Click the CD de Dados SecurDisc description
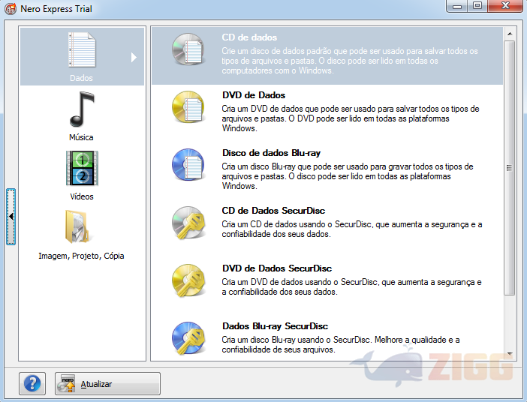 pyautogui.click(x=352, y=229)
